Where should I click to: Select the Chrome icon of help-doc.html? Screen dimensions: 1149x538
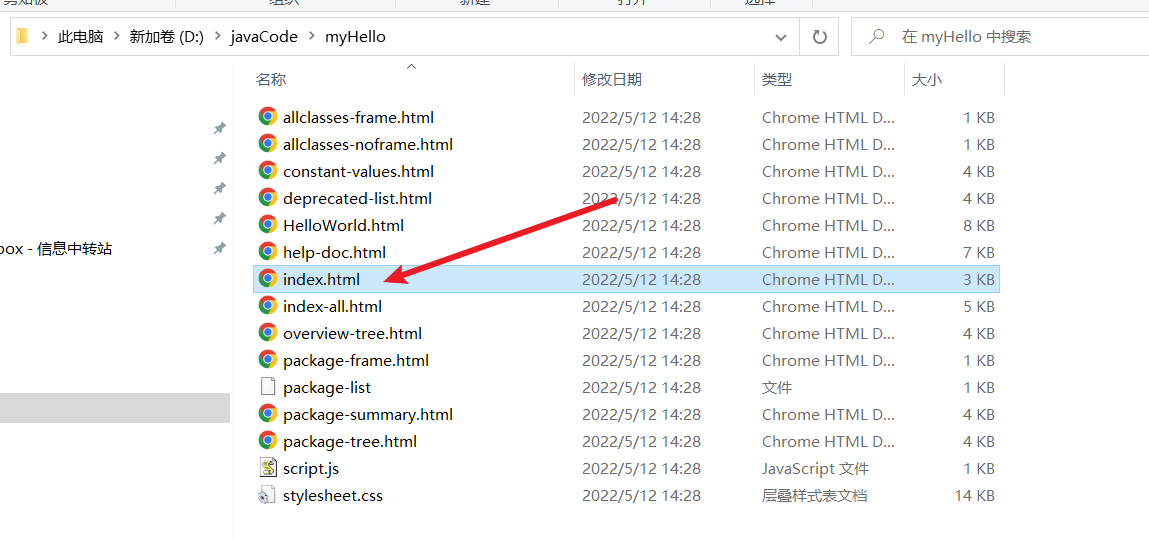pyautogui.click(x=267, y=252)
